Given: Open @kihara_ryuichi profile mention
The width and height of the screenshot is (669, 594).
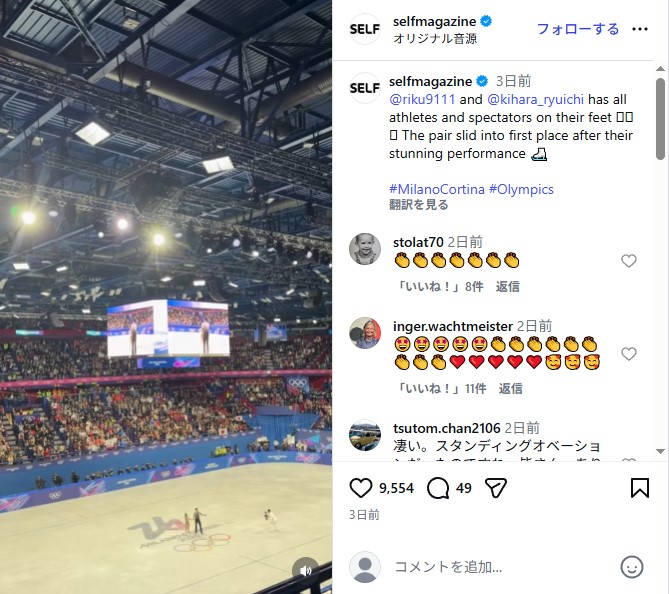Looking at the screenshot, I should pos(535,99).
